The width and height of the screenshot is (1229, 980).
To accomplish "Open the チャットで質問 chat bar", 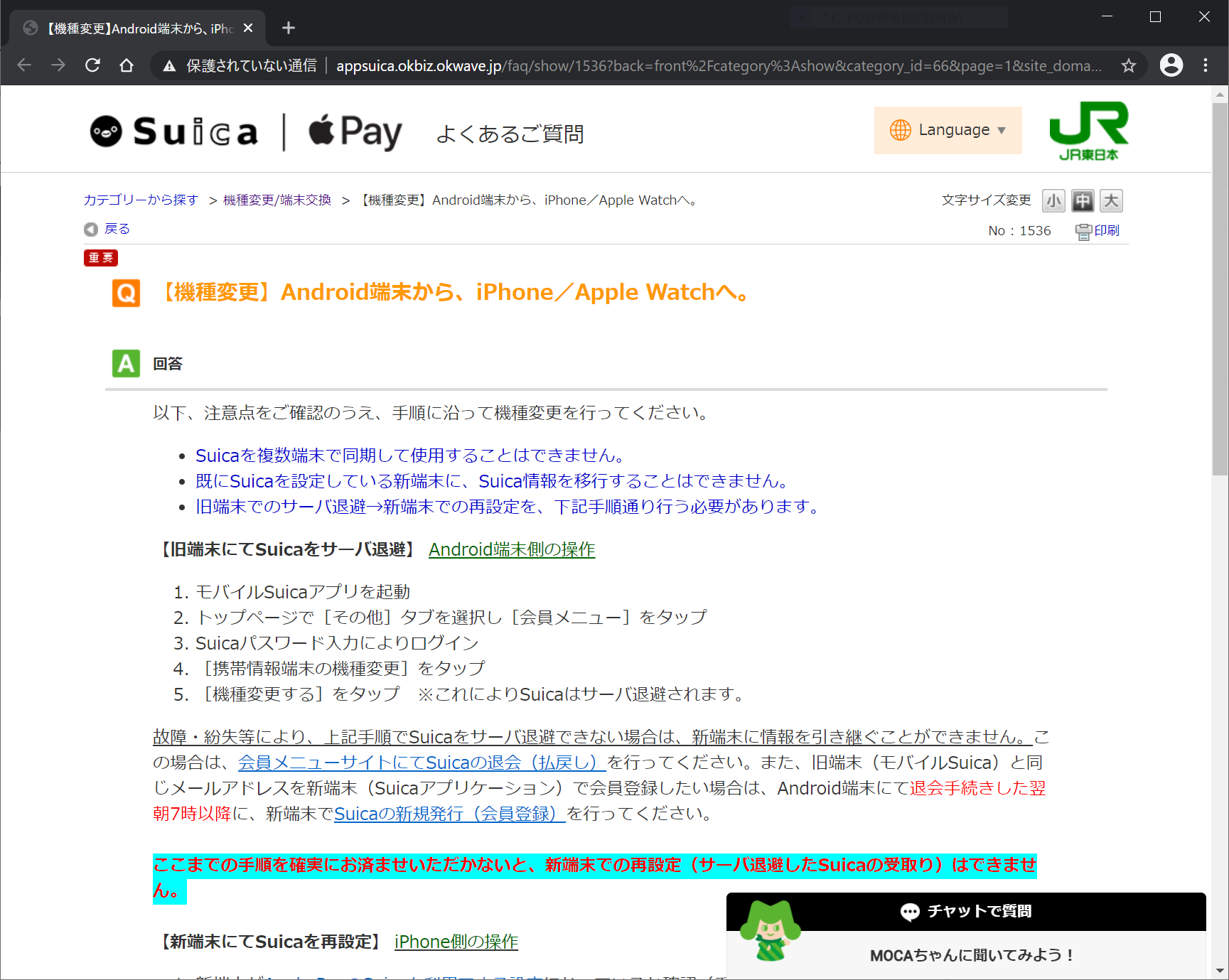I will pyautogui.click(x=966, y=912).
